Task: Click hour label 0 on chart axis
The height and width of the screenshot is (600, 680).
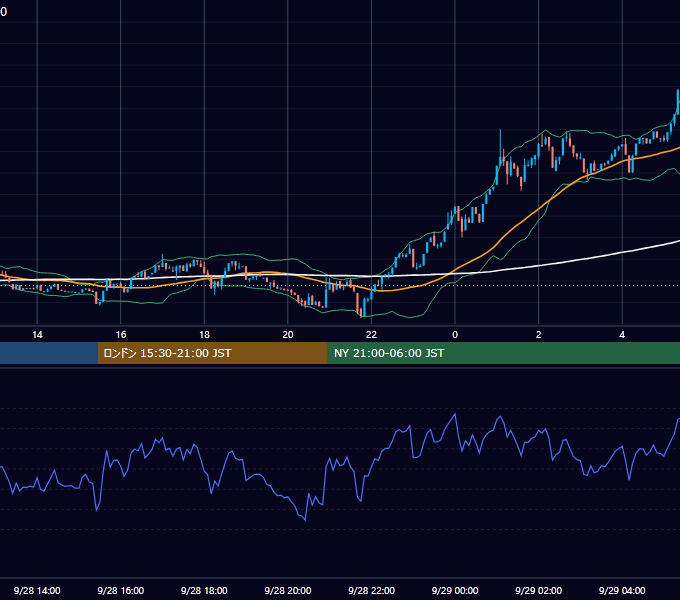Action: [455, 335]
